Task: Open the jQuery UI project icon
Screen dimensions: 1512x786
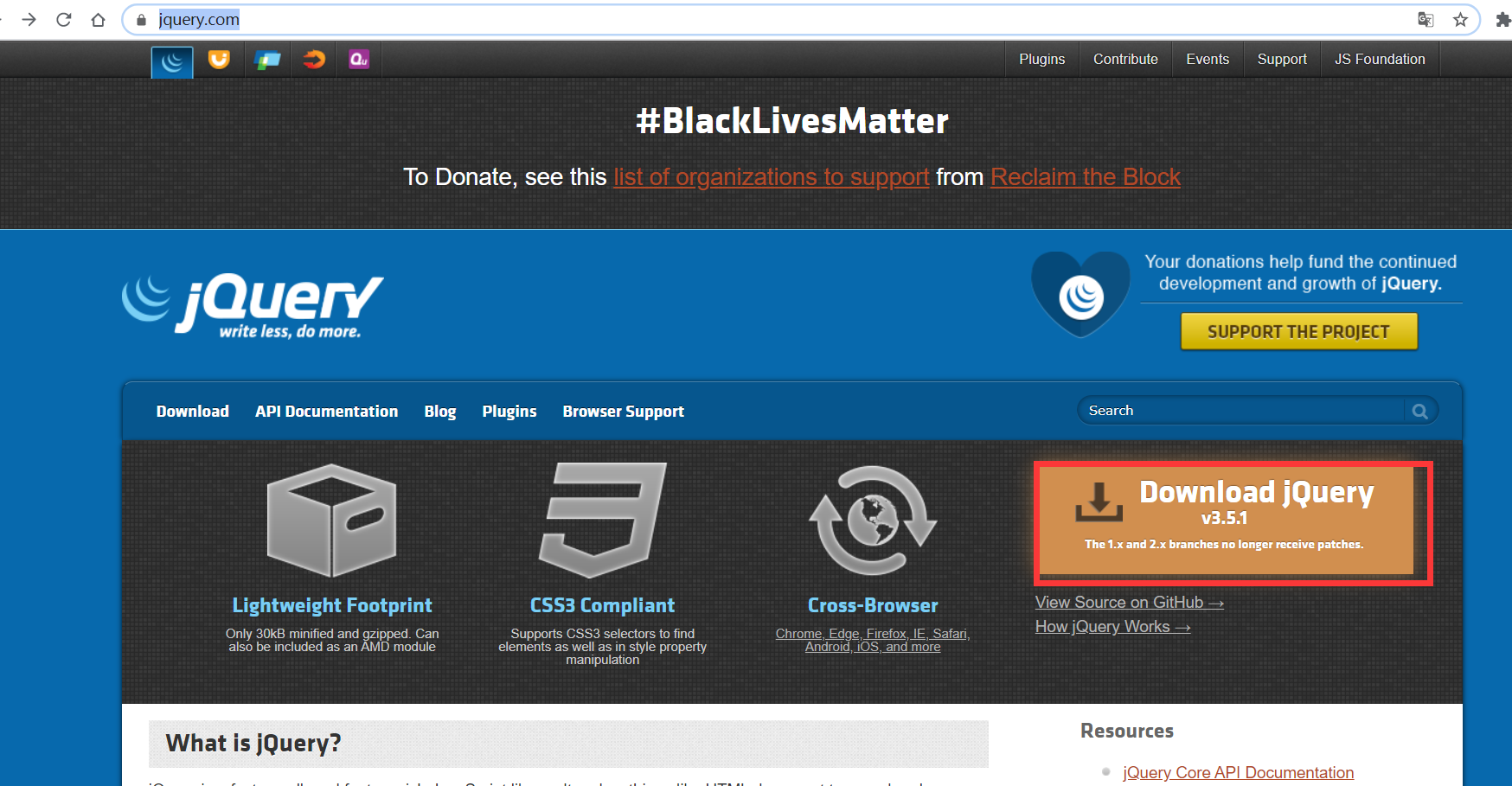Action: tap(219, 59)
